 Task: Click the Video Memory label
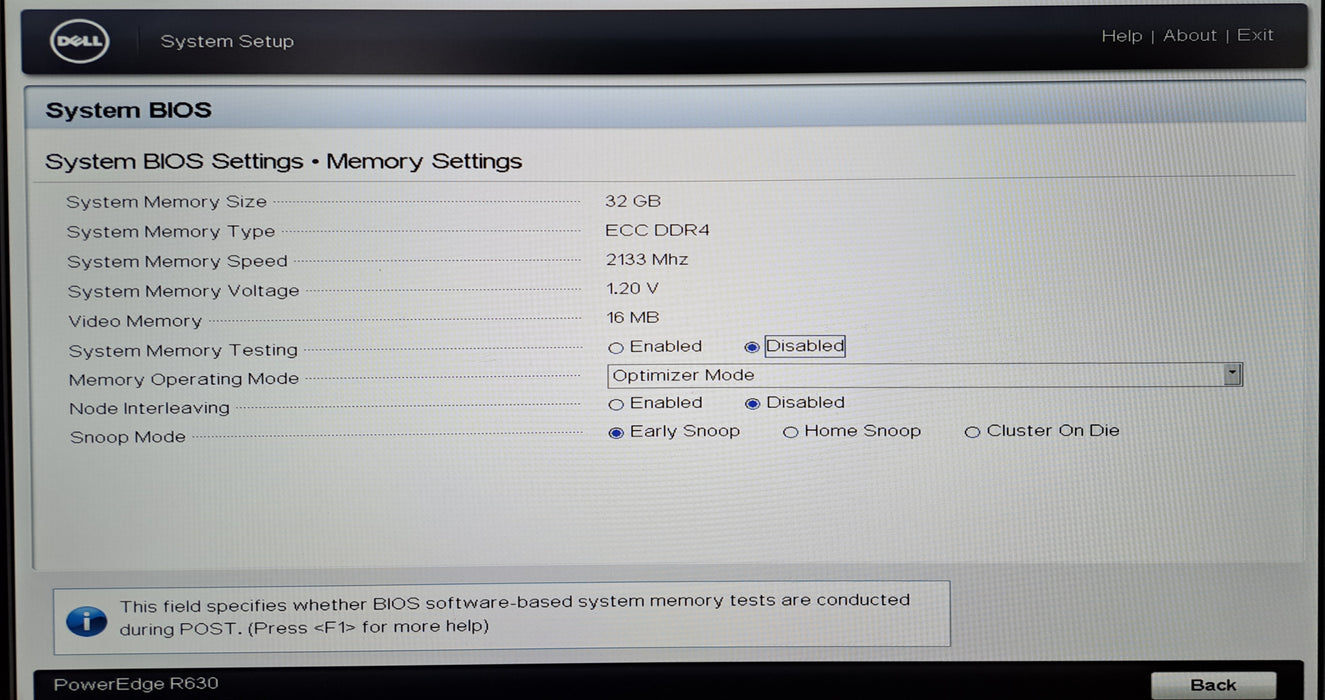point(135,321)
